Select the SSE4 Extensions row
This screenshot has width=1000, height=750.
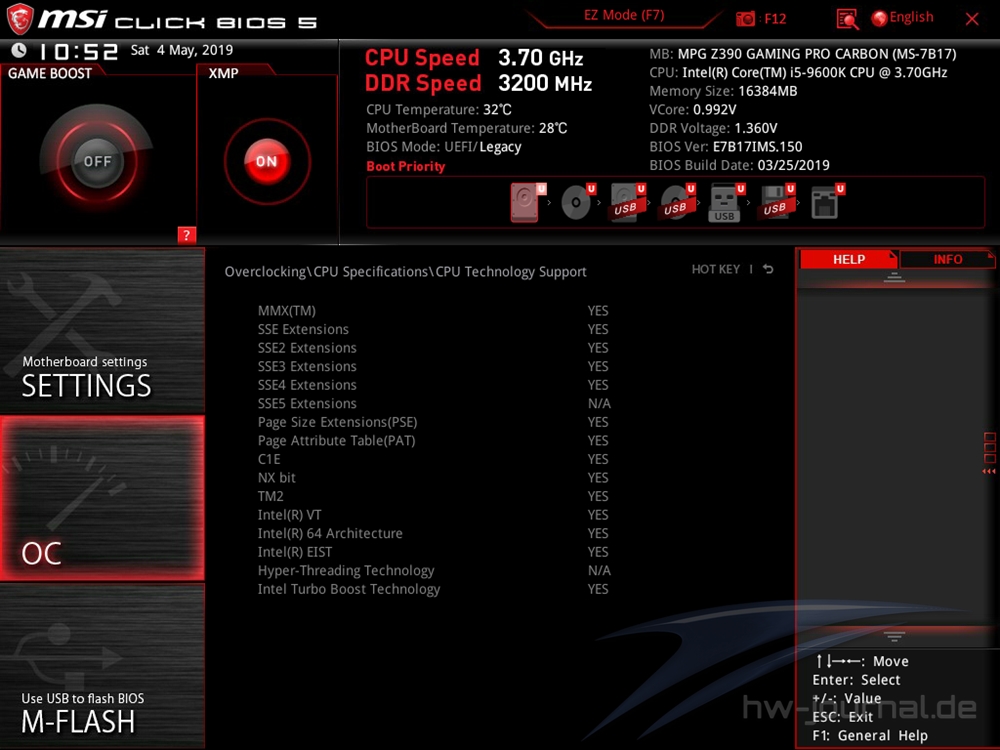coord(434,385)
